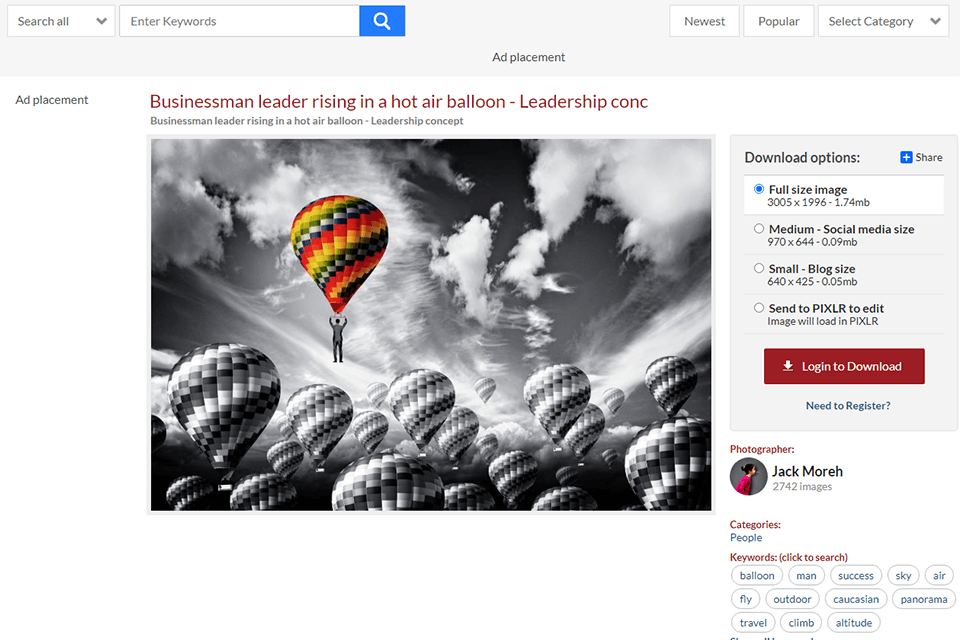Click the magnifying glass search button
Image resolution: width=960 pixels, height=640 pixels.
(x=382, y=21)
